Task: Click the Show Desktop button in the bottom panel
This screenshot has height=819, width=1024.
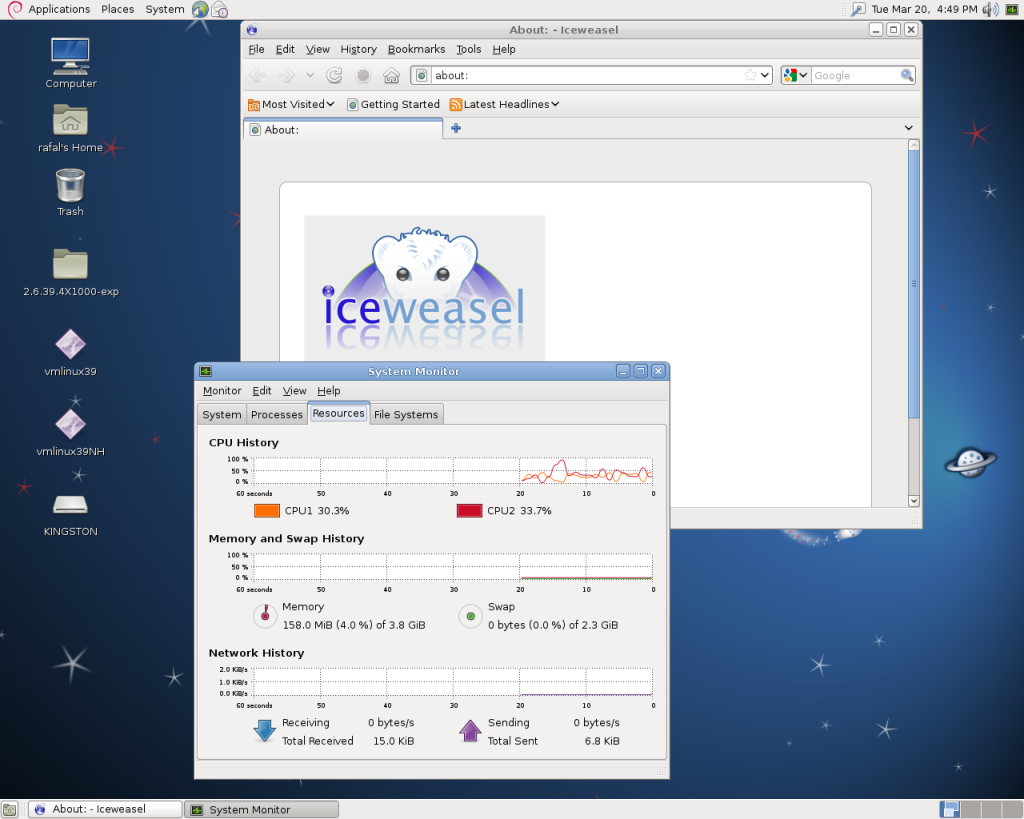Action: point(9,810)
